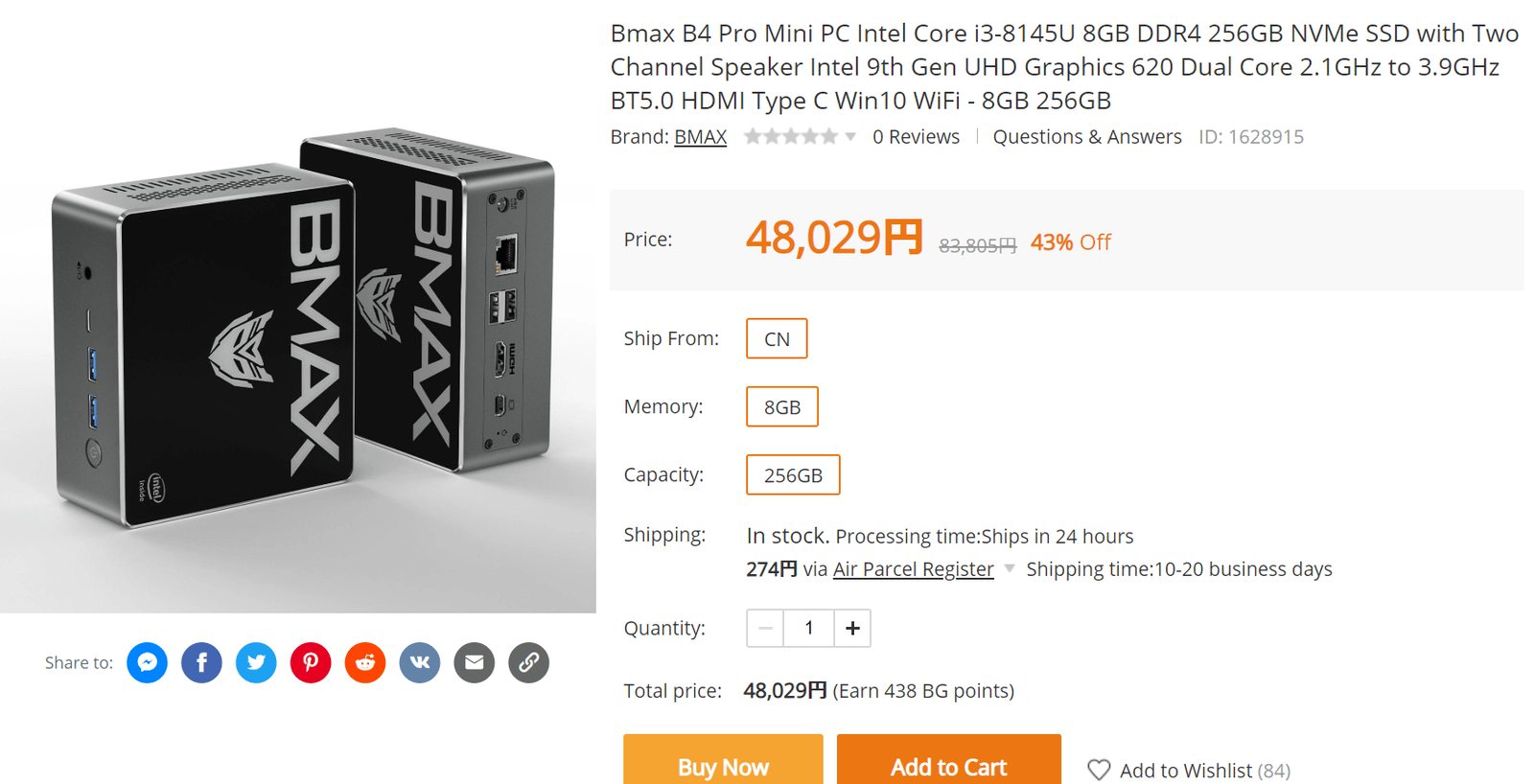The image size is (1534, 784).
Task: Open the BMAX brand link
Action: pos(700,137)
